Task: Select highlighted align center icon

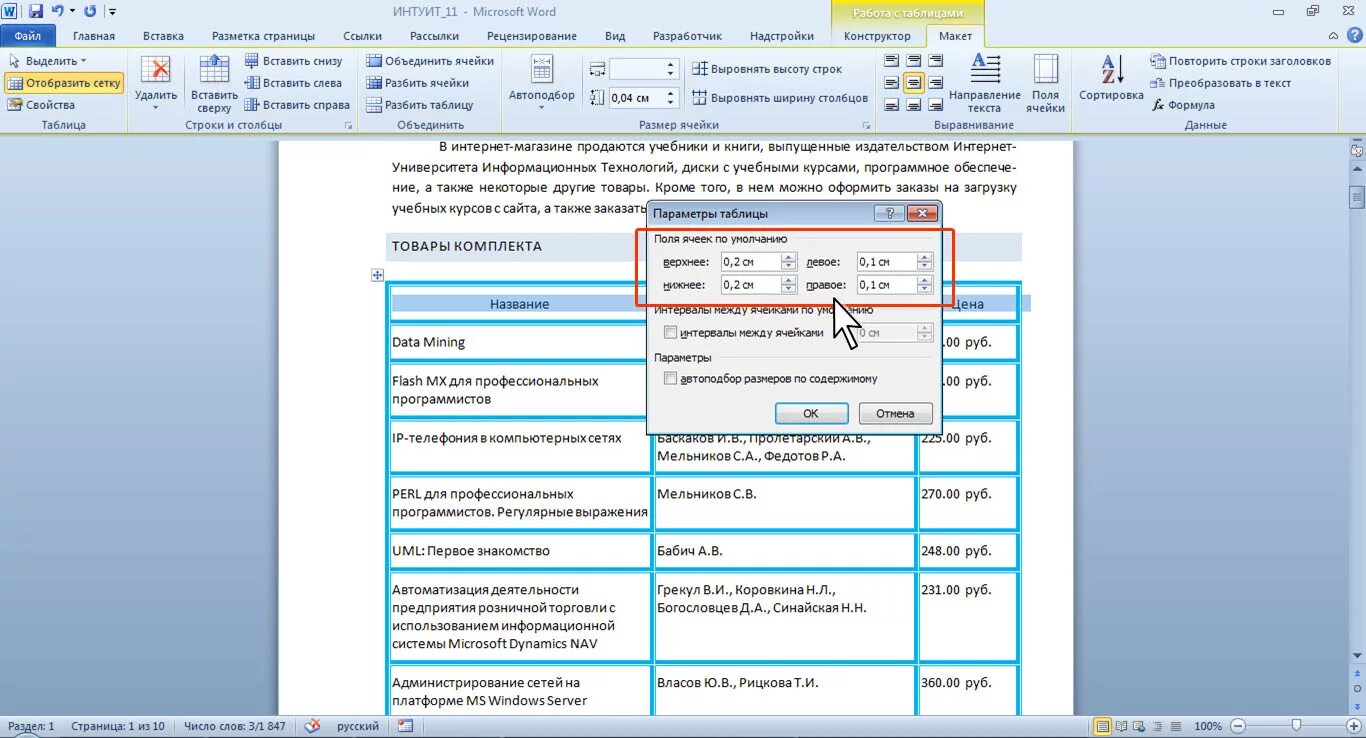Action: tap(913, 83)
